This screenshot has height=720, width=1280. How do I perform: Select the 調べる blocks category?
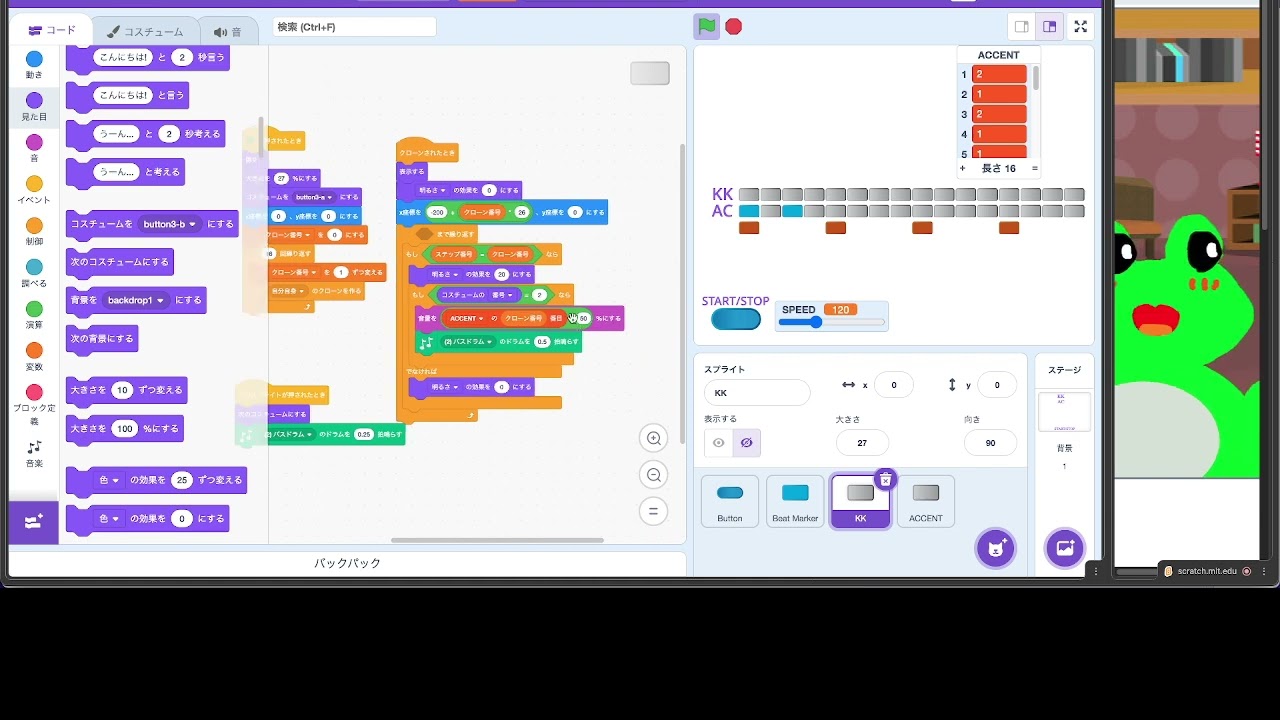tap(34, 273)
